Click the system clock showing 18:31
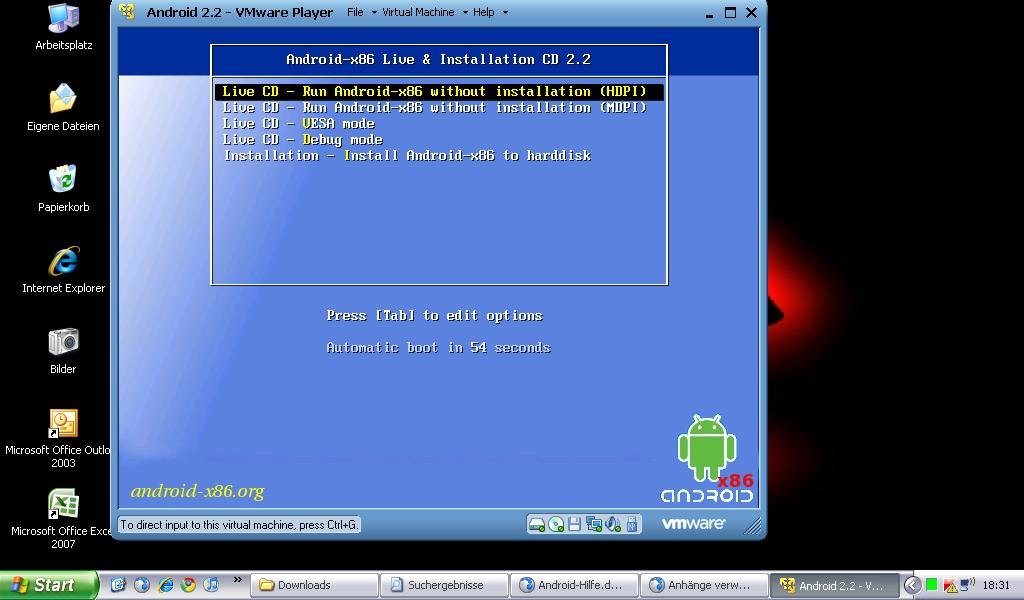The image size is (1024, 600). pyautogui.click(x=997, y=585)
